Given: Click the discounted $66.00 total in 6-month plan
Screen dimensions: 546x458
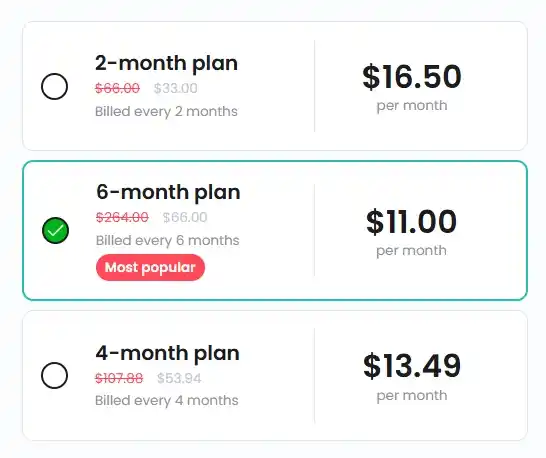Looking at the screenshot, I should [185, 217].
